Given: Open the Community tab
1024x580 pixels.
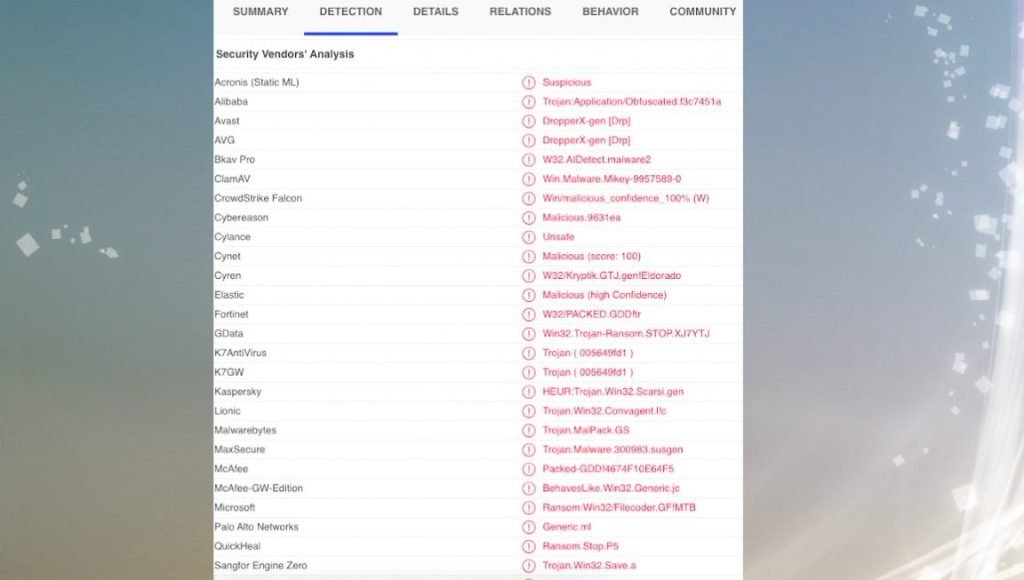Looking at the screenshot, I should [702, 12].
